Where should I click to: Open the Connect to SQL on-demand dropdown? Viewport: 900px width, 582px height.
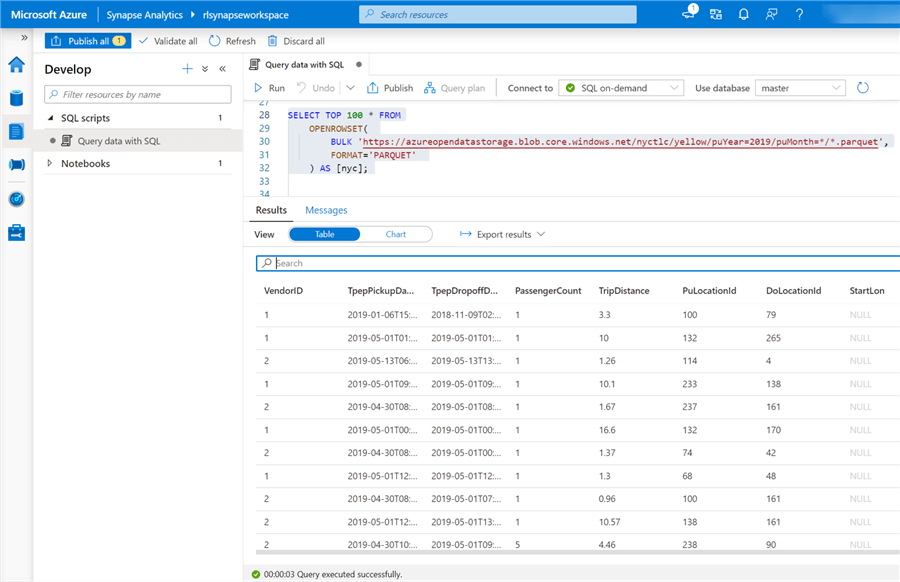pyautogui.click(x=620, y=88)
